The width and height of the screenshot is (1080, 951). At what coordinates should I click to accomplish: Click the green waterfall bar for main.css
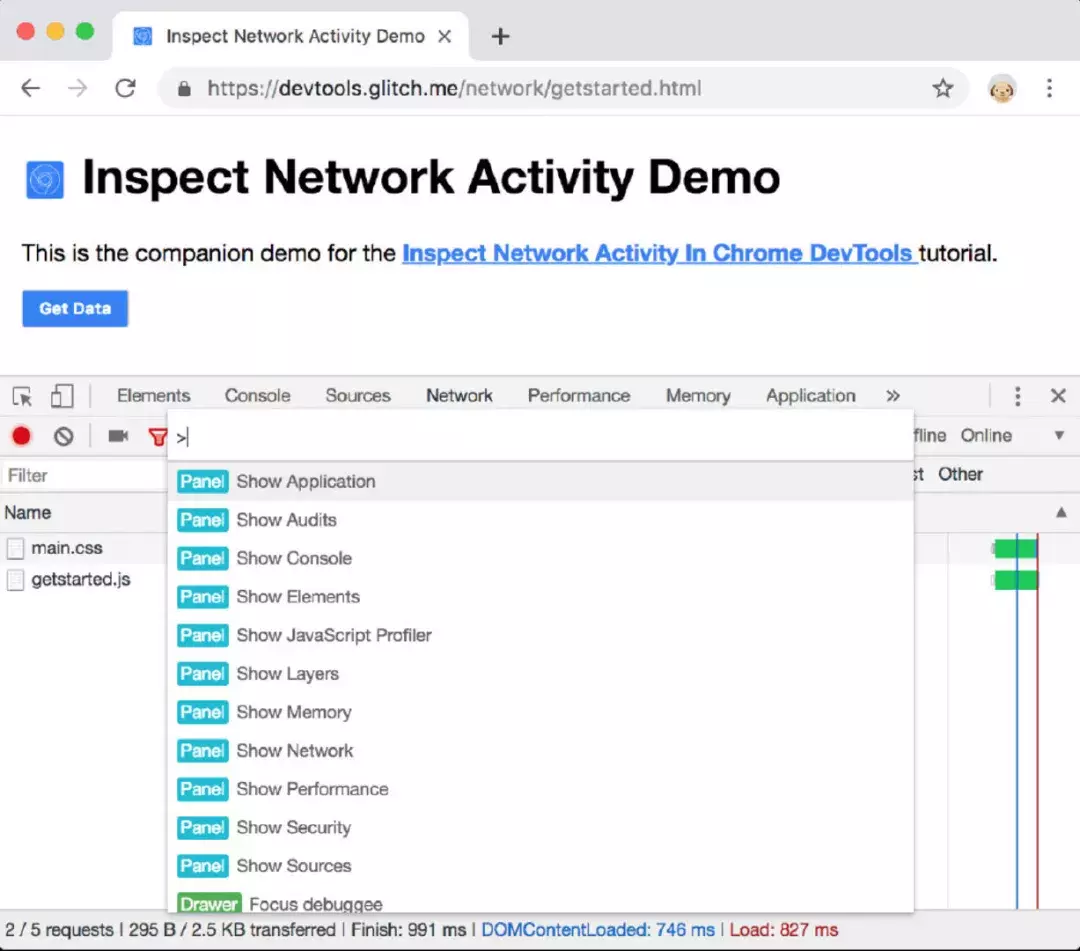click(x=1015, y=548)
